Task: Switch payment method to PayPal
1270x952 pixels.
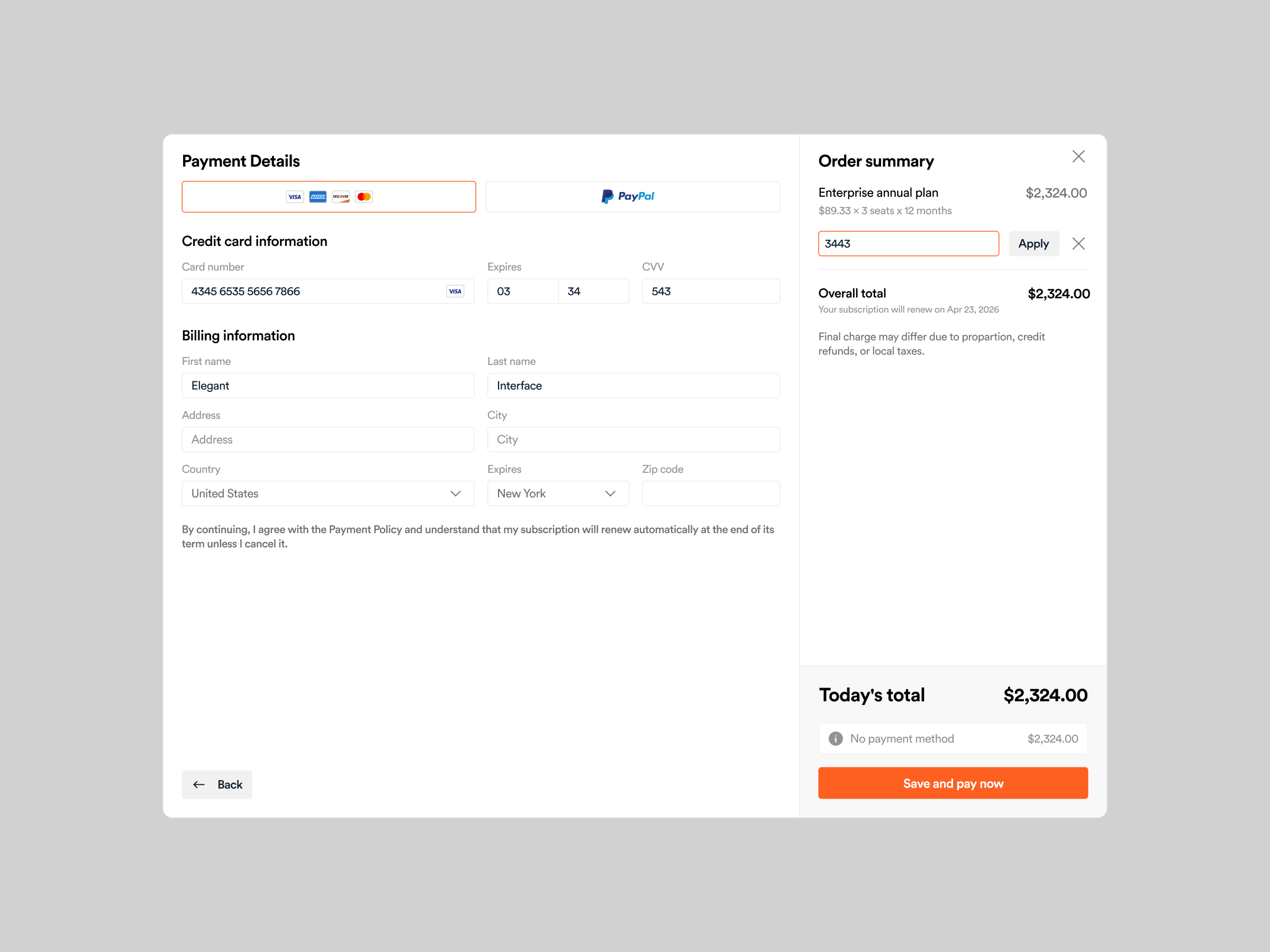Action: pos(632,196)
